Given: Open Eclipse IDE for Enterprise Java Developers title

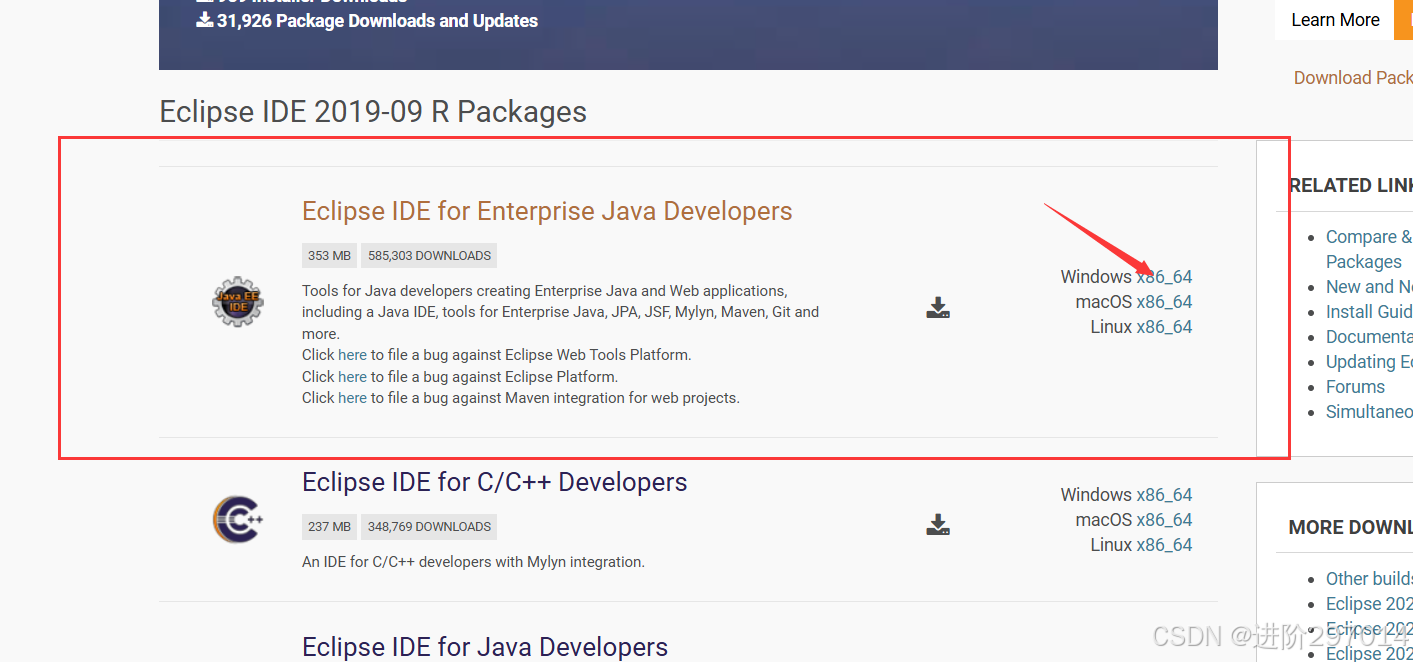Looking at the screenshot, I should point(547,211).
